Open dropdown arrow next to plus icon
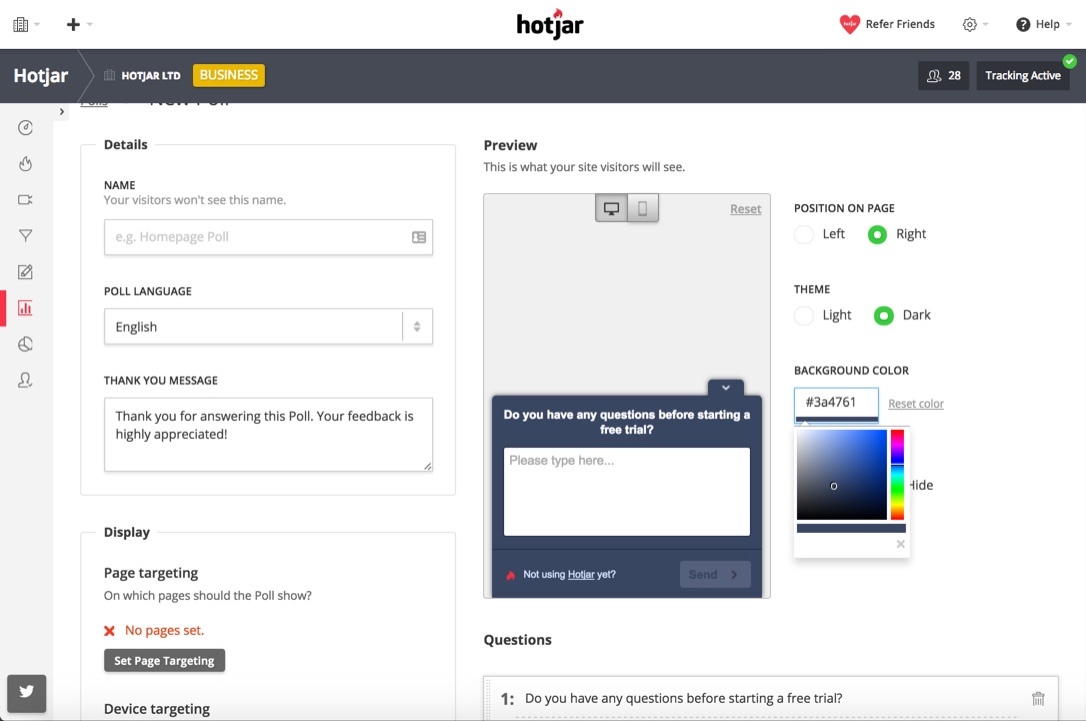This screenshot has height=721, width=1086. click(90, 24)
